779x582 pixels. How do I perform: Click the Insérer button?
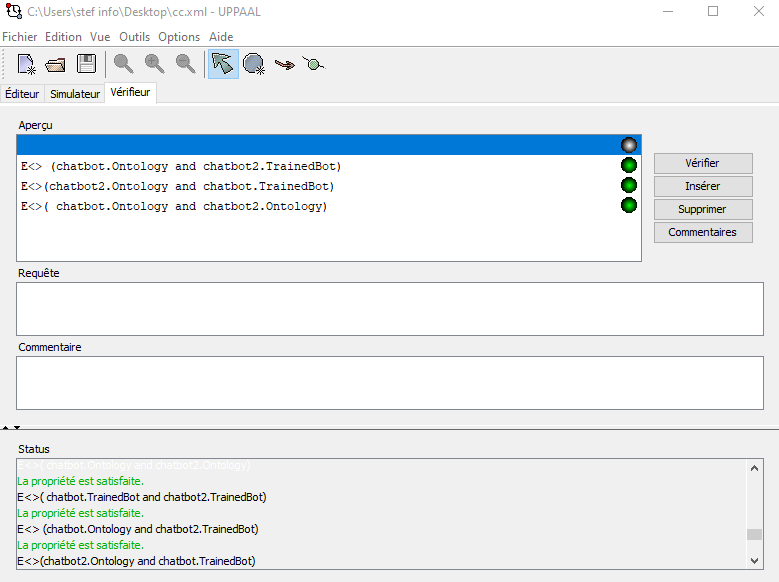tap(702, 186)
